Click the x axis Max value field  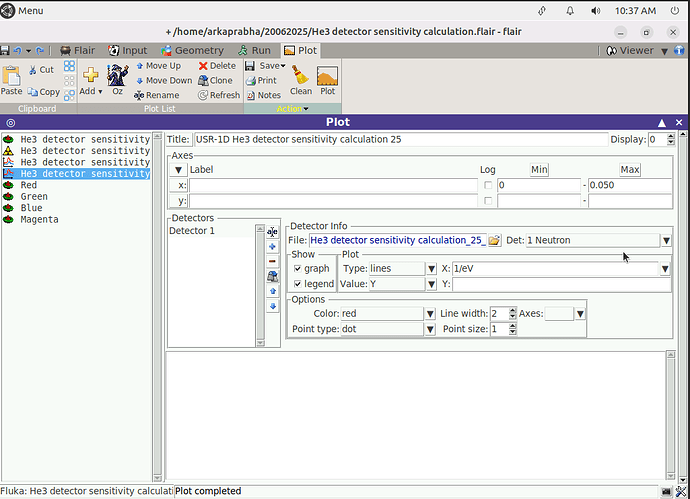click(x=630, y=185)
